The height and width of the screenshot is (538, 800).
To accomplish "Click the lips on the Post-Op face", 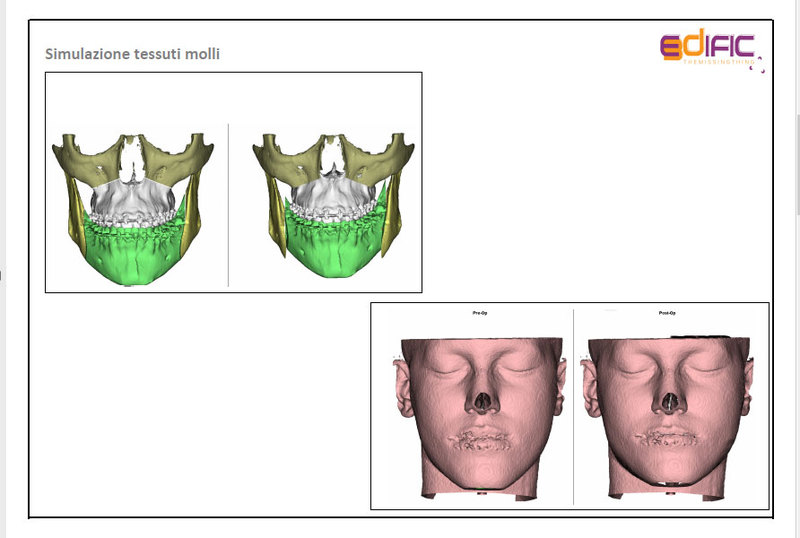I will pyautogui.click(x=668, y=440).
